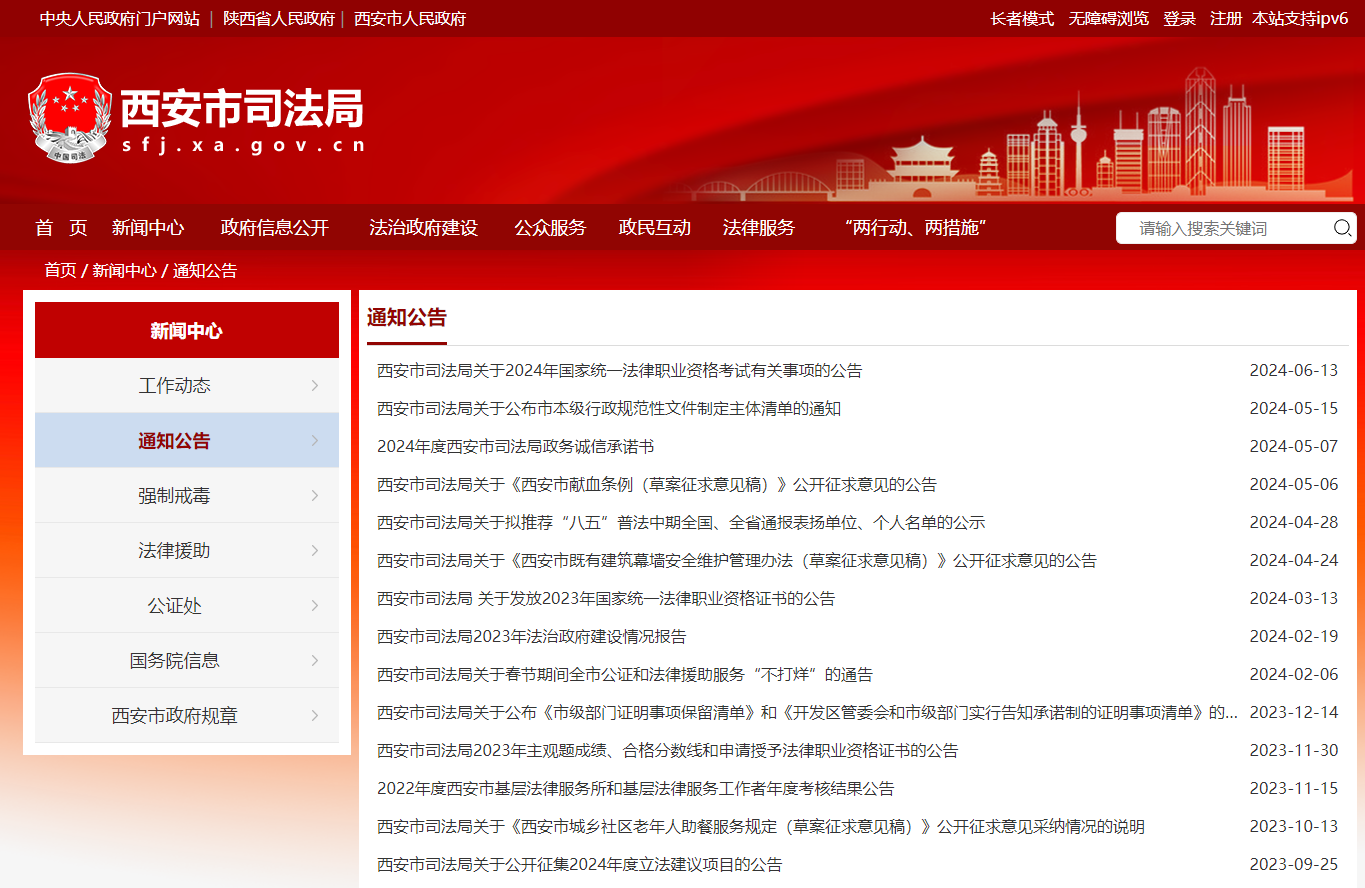
Task: Click the chevron next to 强制戒毒
Action: (315, 496)
